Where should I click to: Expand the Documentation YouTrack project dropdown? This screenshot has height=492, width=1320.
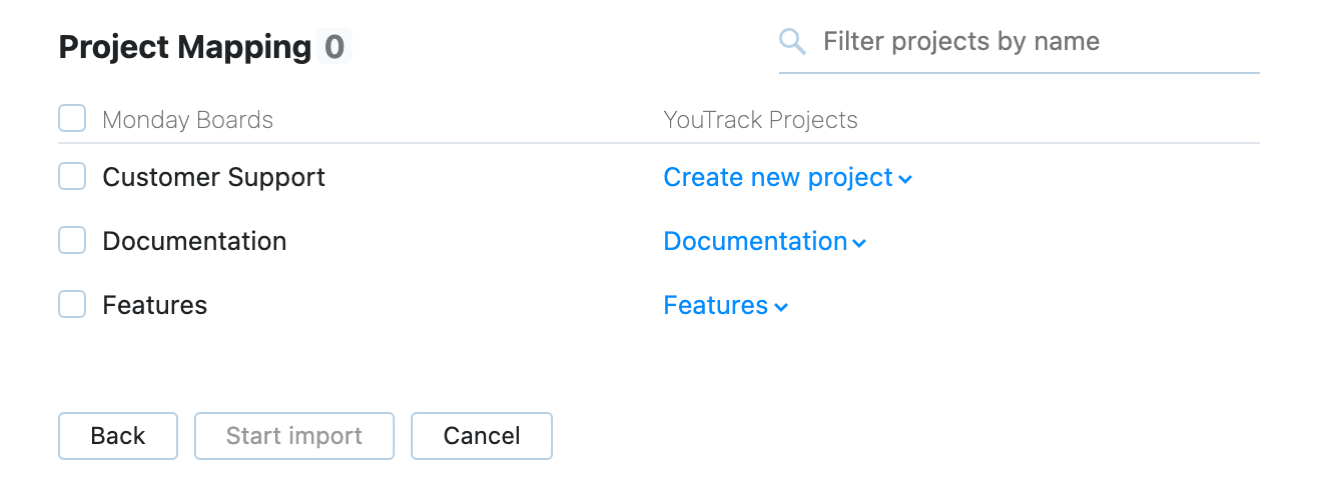(x=756, y=242)
